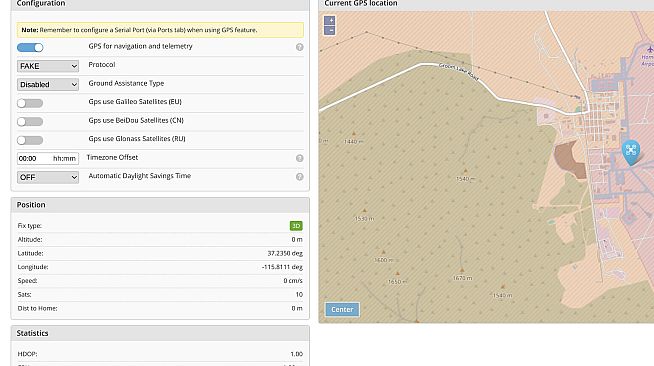
Task: Enable Gps use Galileo Satellites switch
Action: [x=30, y=103]
